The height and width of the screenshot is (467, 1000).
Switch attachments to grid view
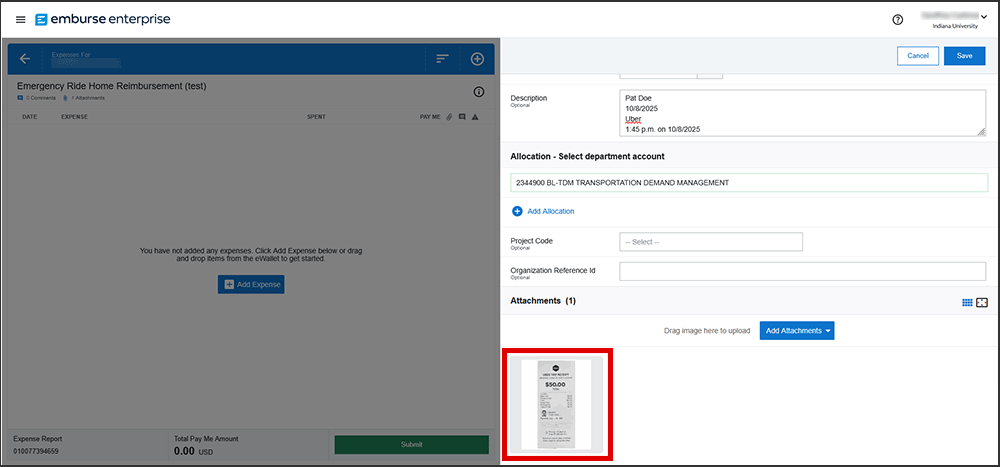(967, 302)
